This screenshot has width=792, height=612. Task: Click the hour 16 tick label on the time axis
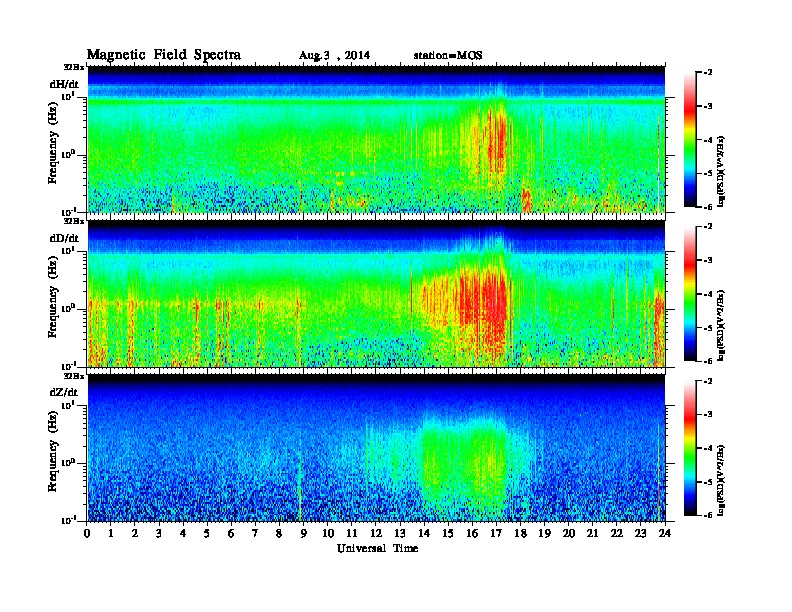[x=472, y=533]
